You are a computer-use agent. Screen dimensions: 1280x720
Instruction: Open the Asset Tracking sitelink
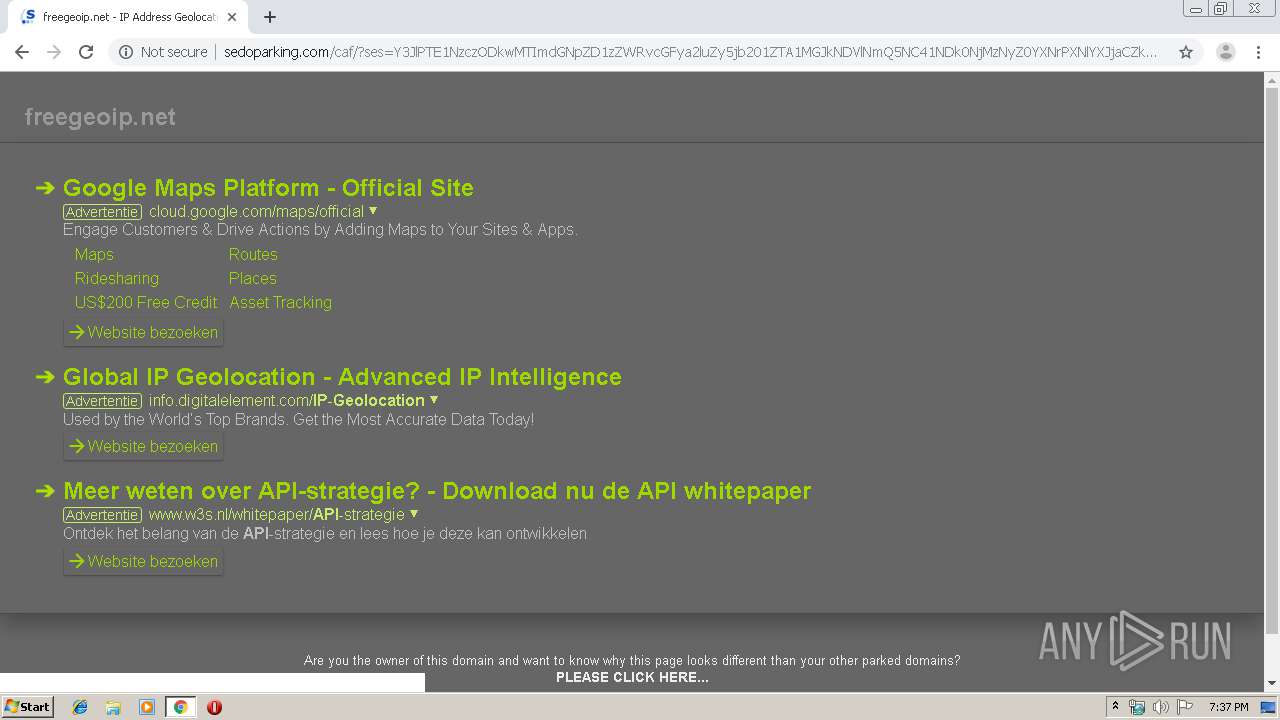tap(280, 303)
